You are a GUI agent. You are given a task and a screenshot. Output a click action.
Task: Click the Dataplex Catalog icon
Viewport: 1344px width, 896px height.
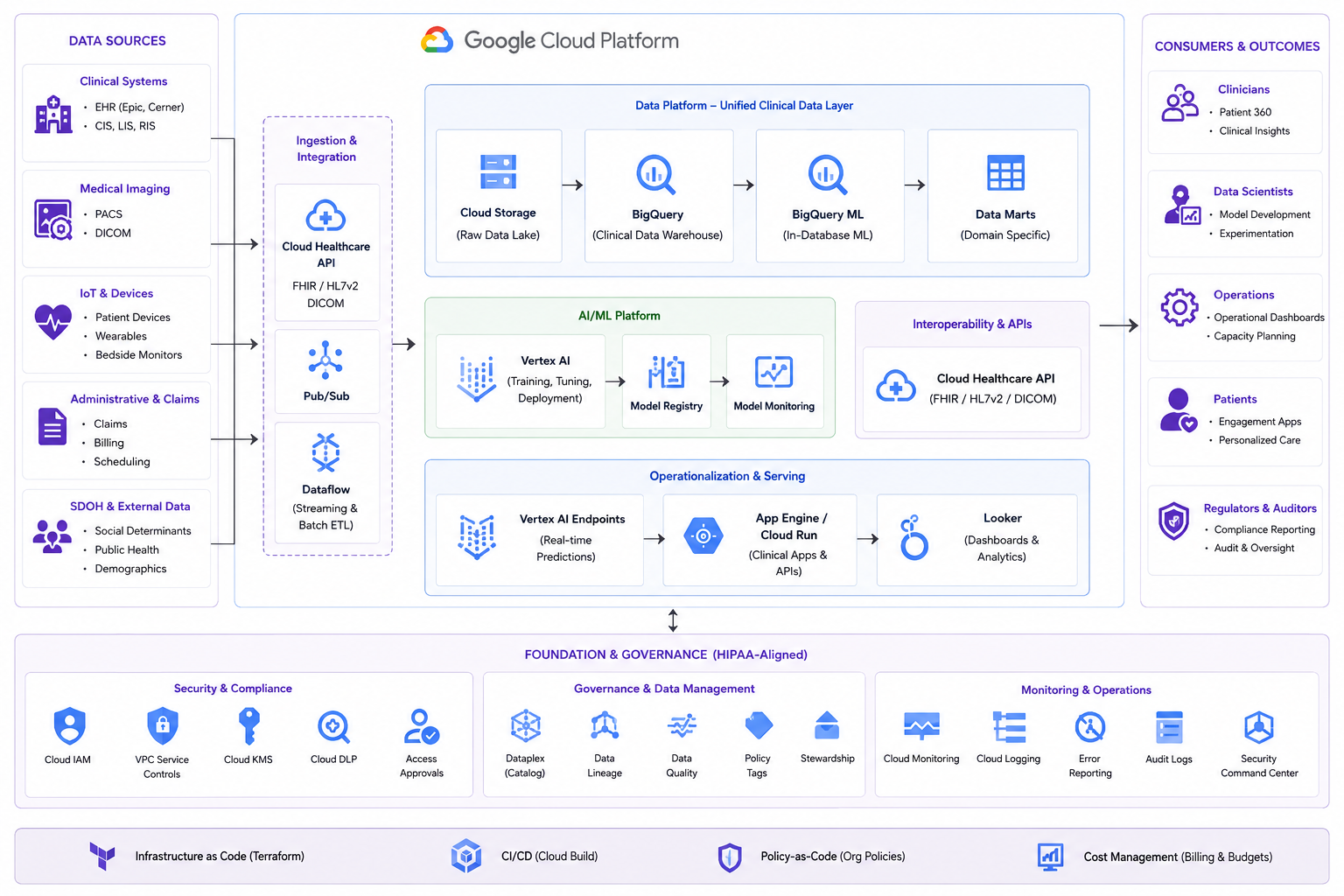525,725
